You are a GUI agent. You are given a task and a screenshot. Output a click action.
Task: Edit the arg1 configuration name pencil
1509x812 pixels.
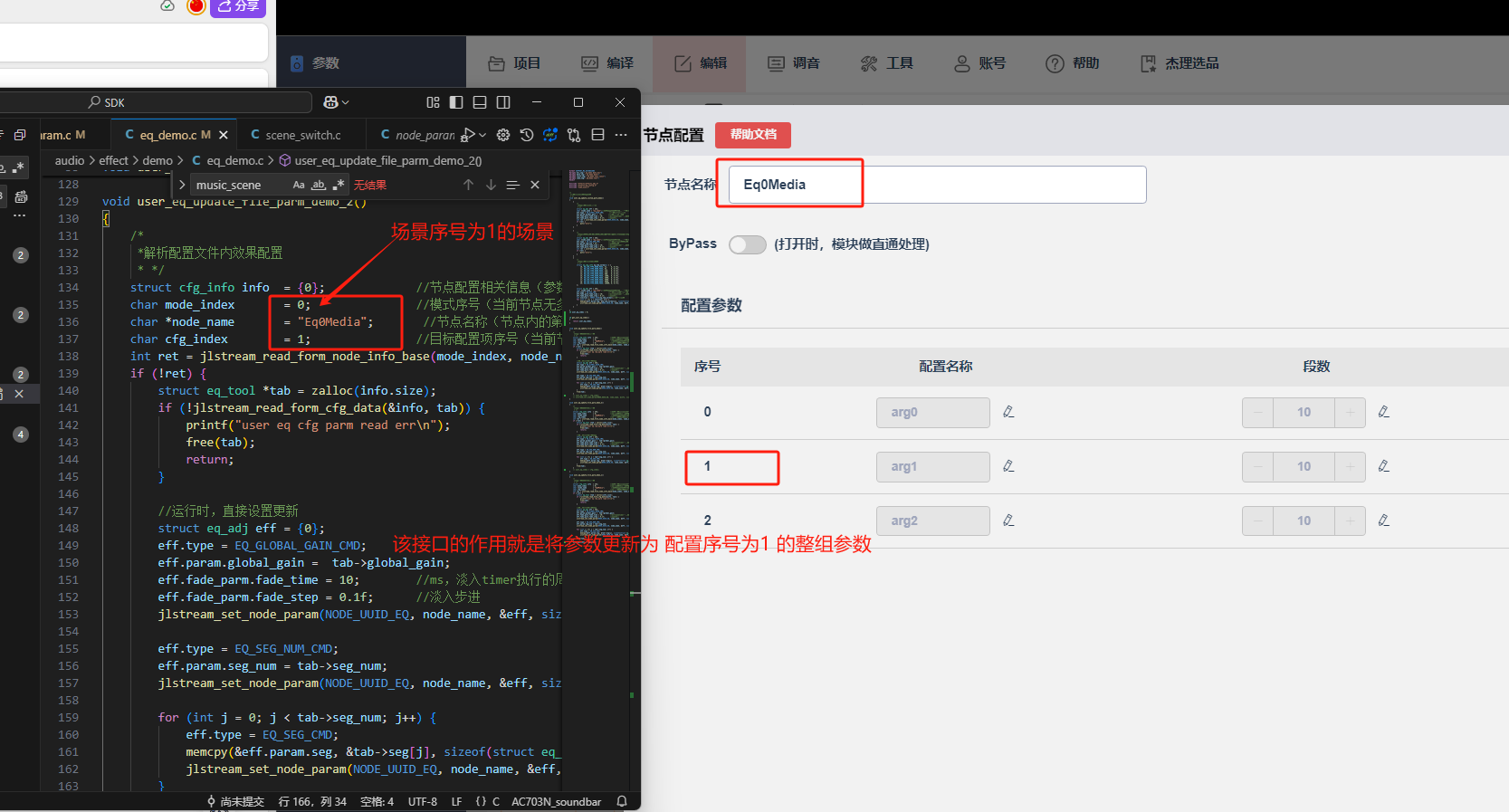1008,466
